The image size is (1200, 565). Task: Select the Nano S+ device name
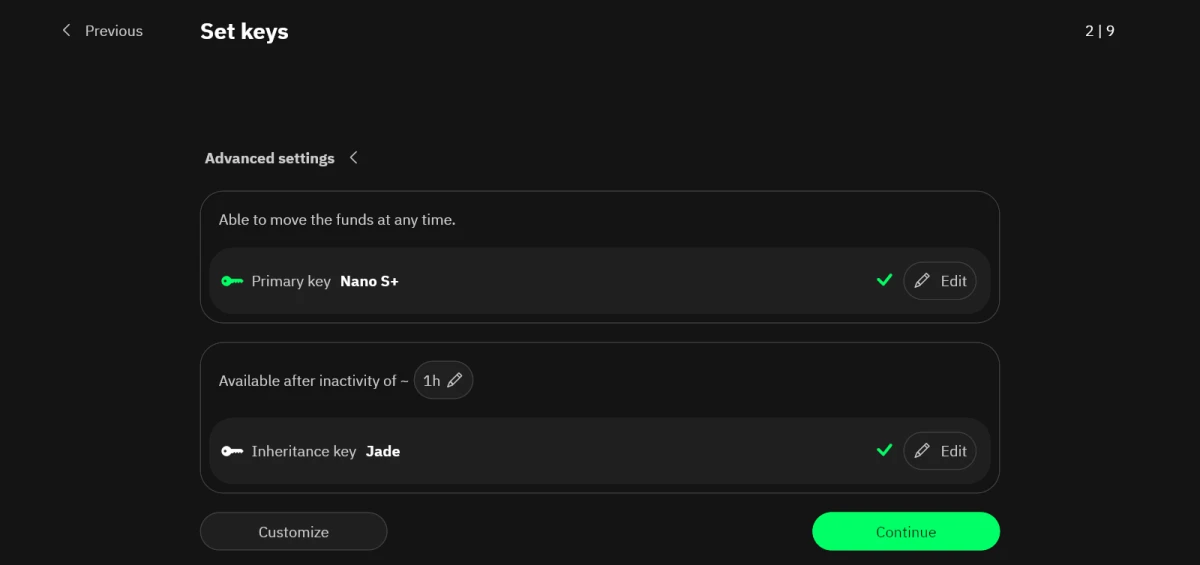coord(369,281)
